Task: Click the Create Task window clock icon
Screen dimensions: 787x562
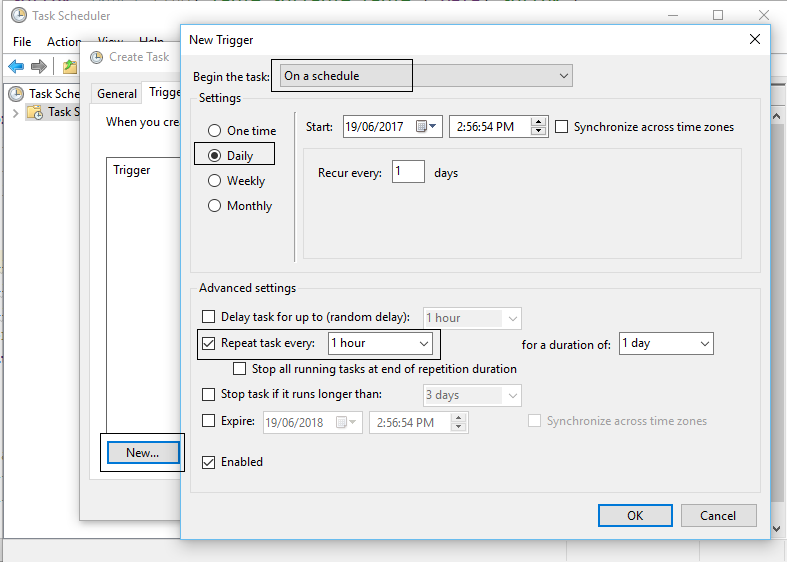Action: click(x=96, y=57)
